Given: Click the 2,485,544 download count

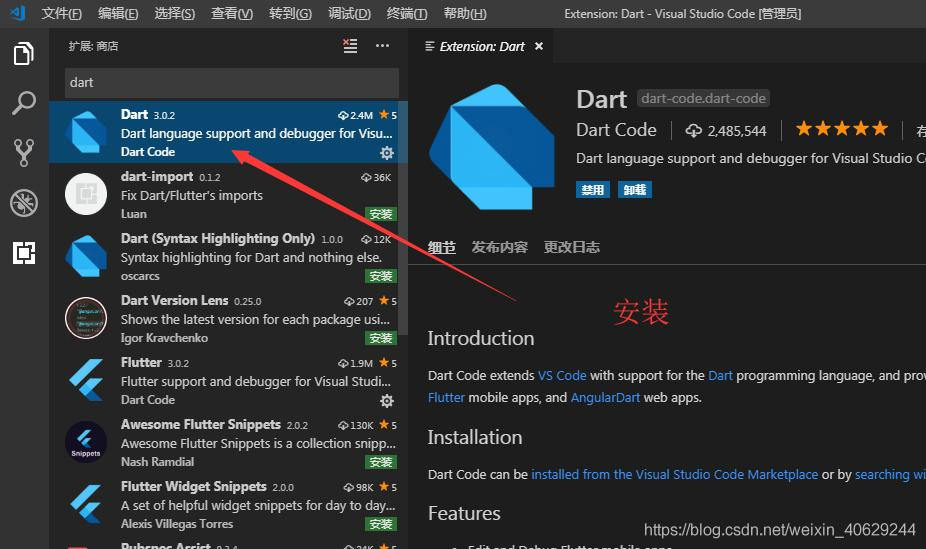Looking at the screenshot, I should click(736, 130).
